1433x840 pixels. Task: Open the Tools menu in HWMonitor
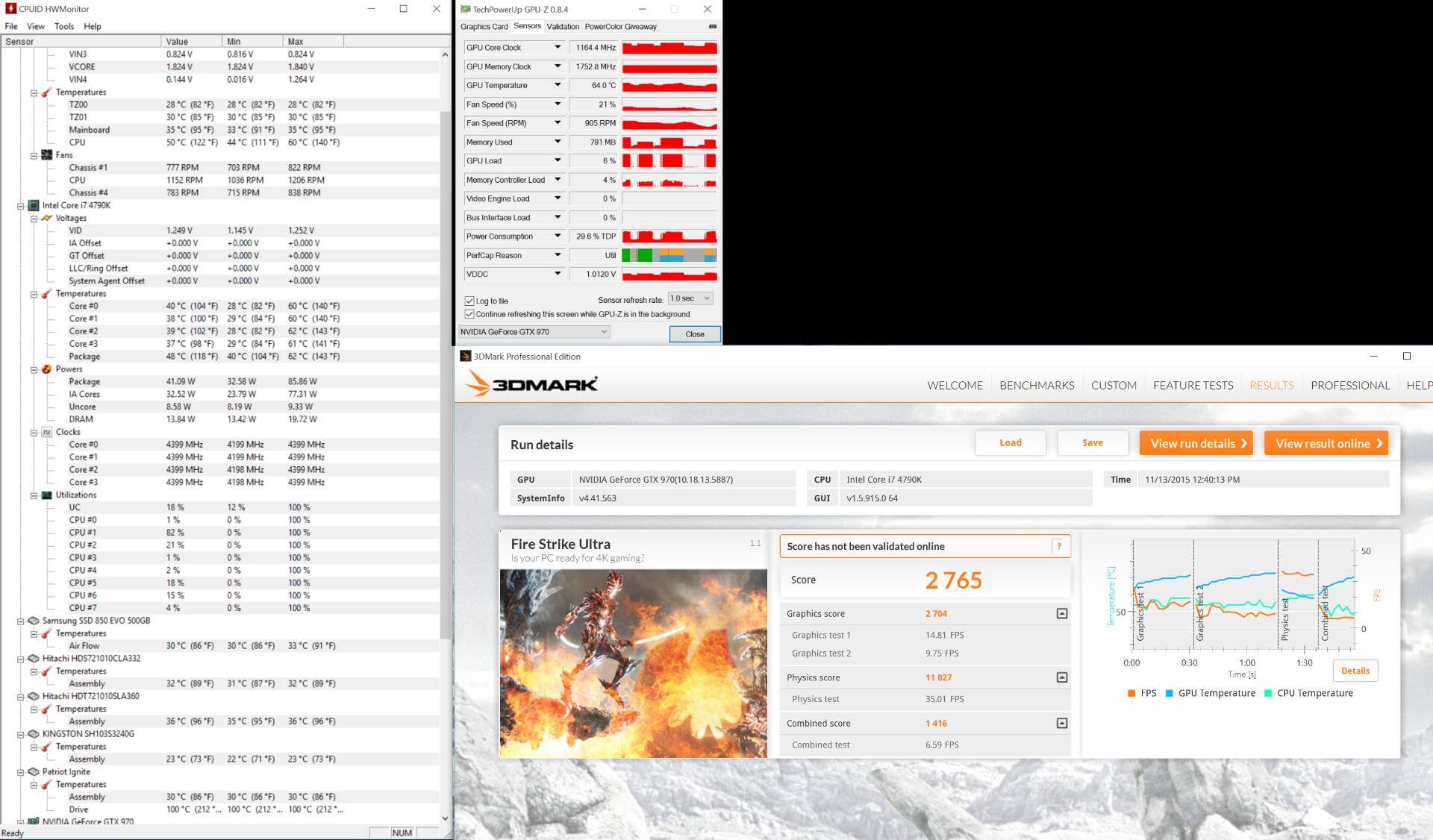coord(64,26)
